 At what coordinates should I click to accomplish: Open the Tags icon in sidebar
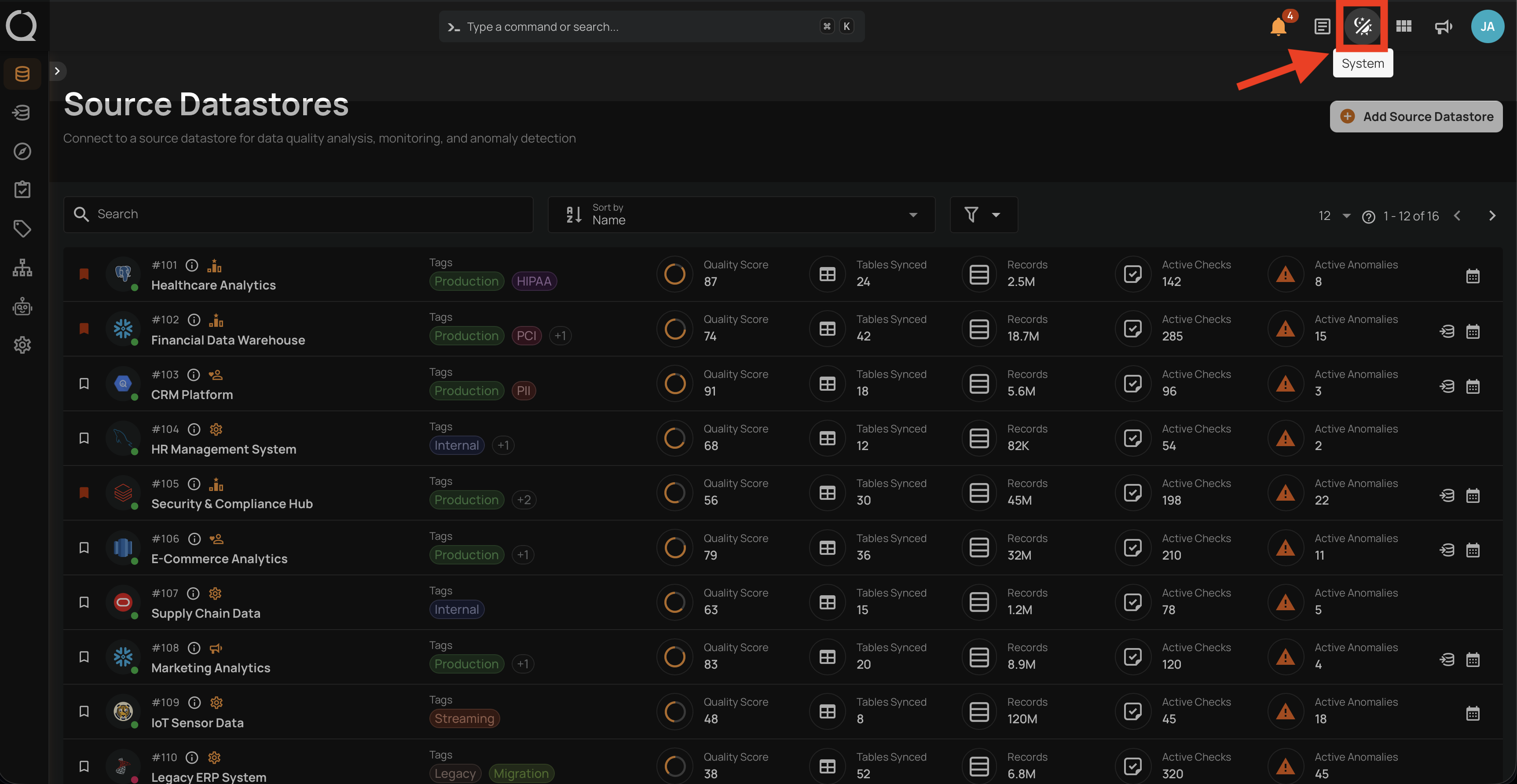pyautogui.click(x=22, y=228)
